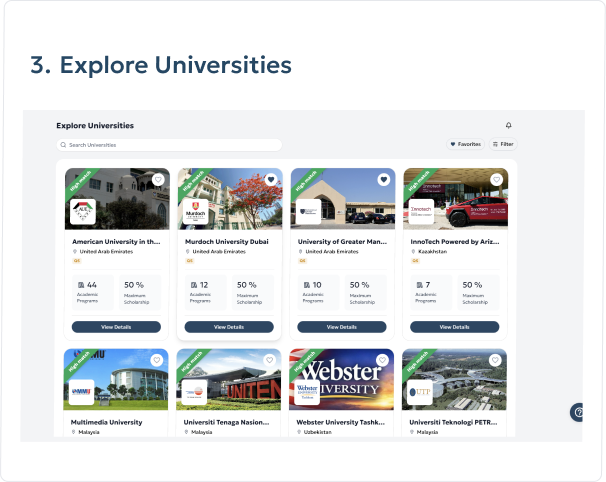Open 'Webster University Tashk...' title
The height and width of the screenshot is (482, 606).
340,422
